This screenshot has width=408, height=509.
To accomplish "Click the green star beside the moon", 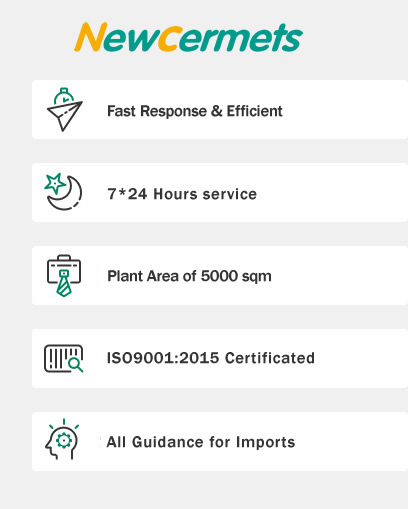I will (55, 183).
